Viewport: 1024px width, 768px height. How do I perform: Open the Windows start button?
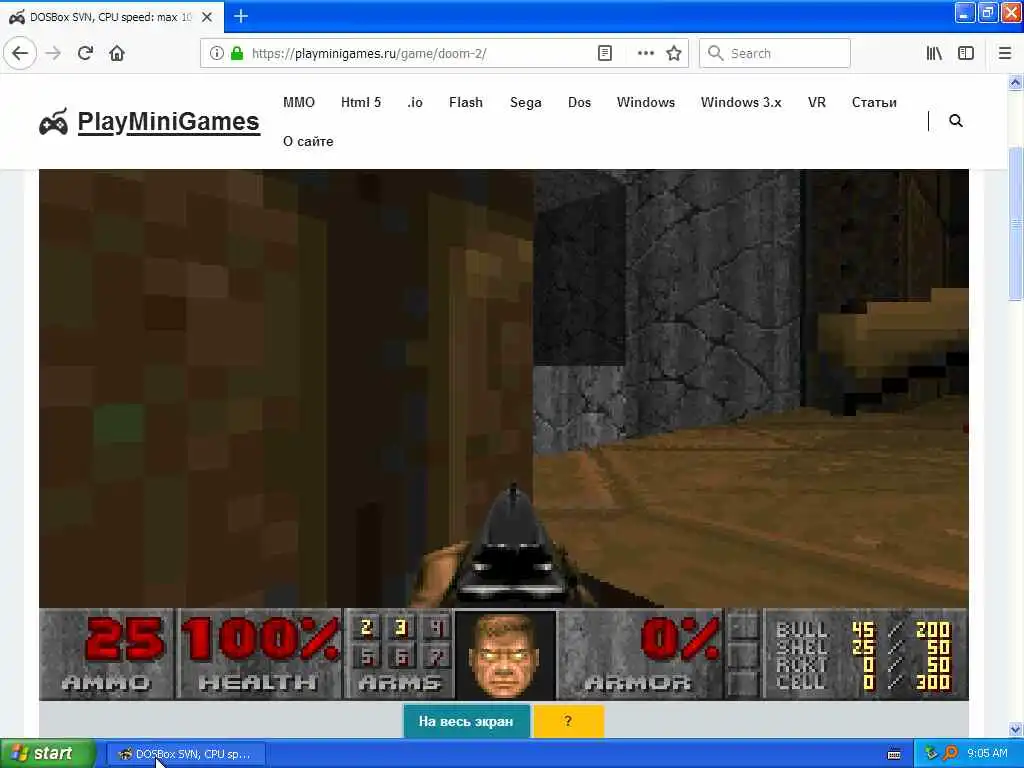click(48, 754)
